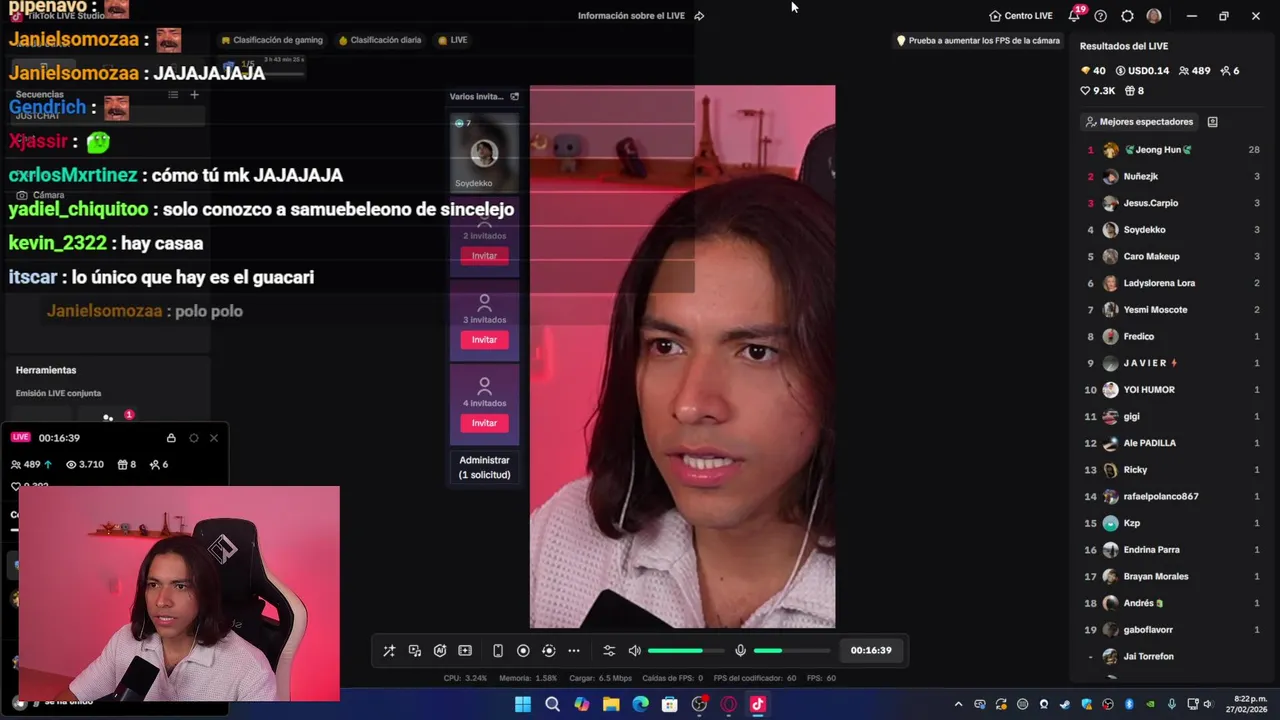Viewport: 1280px width, 720px height.
Task: Open the media and music icon
Action: (x=415, y=651)
